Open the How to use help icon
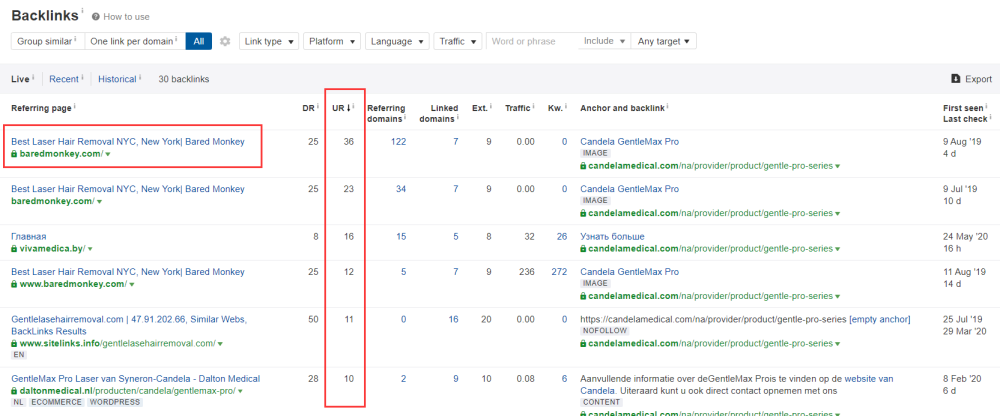Screen dimensions: 1000x416 pos(96,17)
